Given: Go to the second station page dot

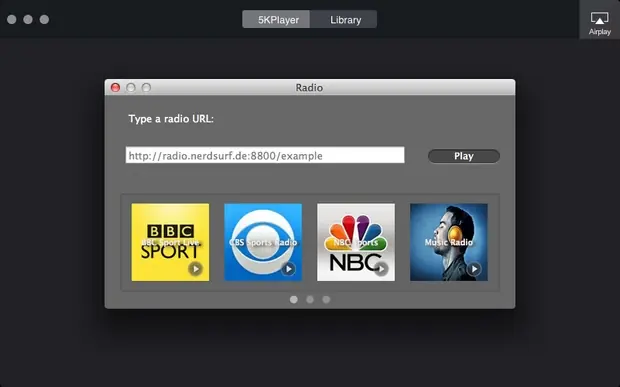Looking at the screenshot, I should (x=310, y=300).
